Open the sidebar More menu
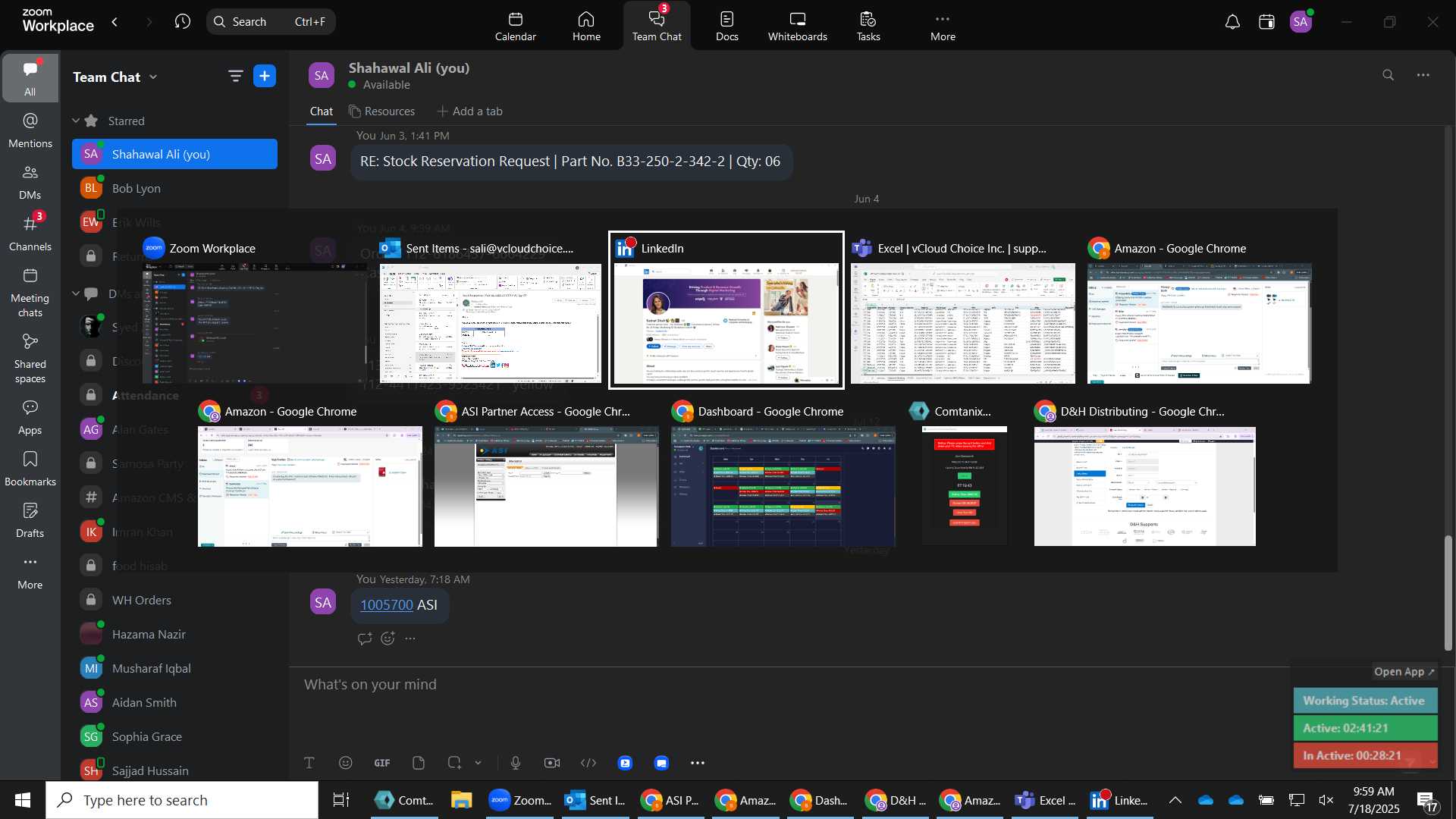 [30, 572]
